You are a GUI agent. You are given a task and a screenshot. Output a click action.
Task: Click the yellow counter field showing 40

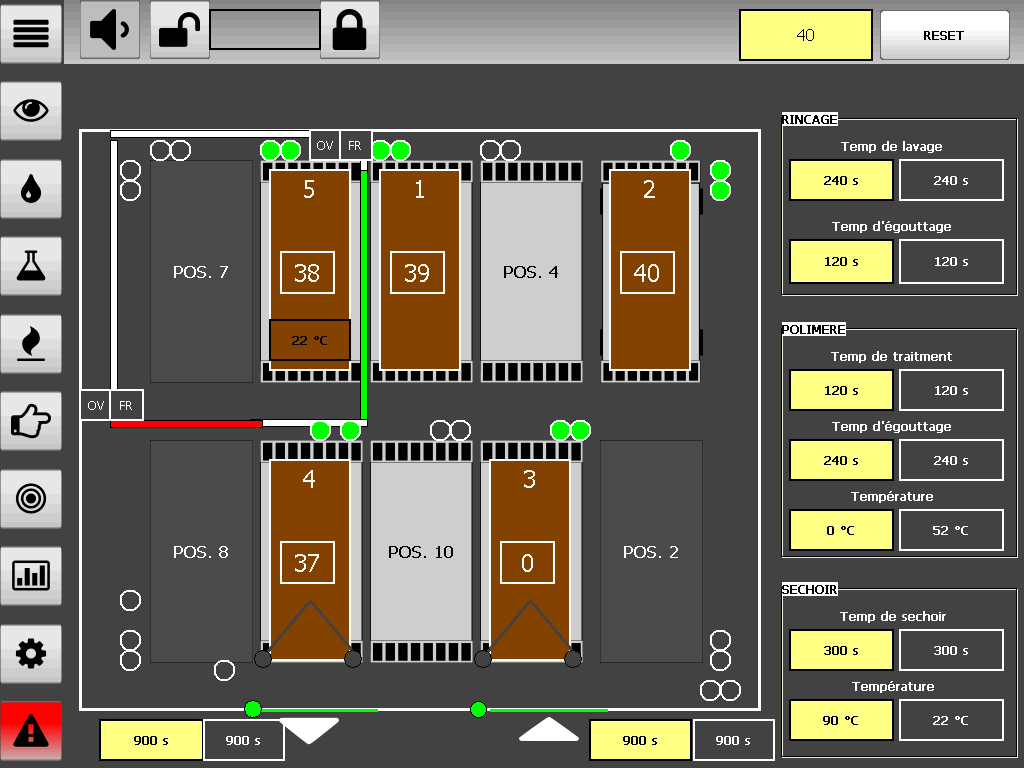(x=805, y=36)
